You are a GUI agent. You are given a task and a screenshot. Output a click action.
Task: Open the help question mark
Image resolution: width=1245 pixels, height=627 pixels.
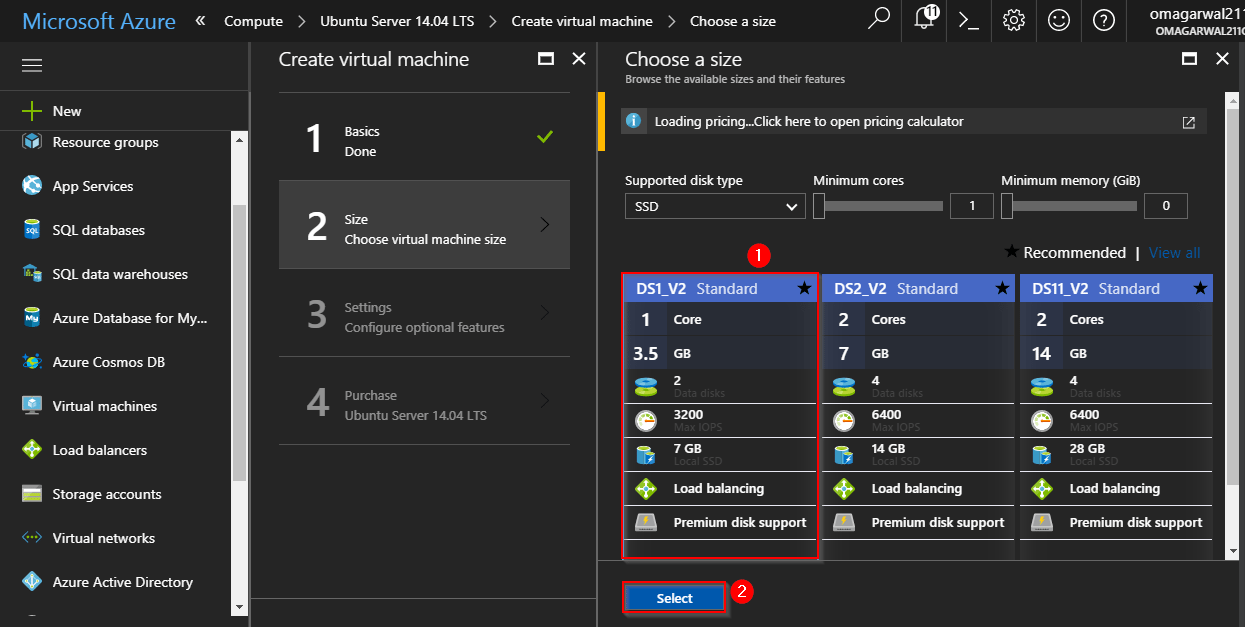tap(1104, 20)
